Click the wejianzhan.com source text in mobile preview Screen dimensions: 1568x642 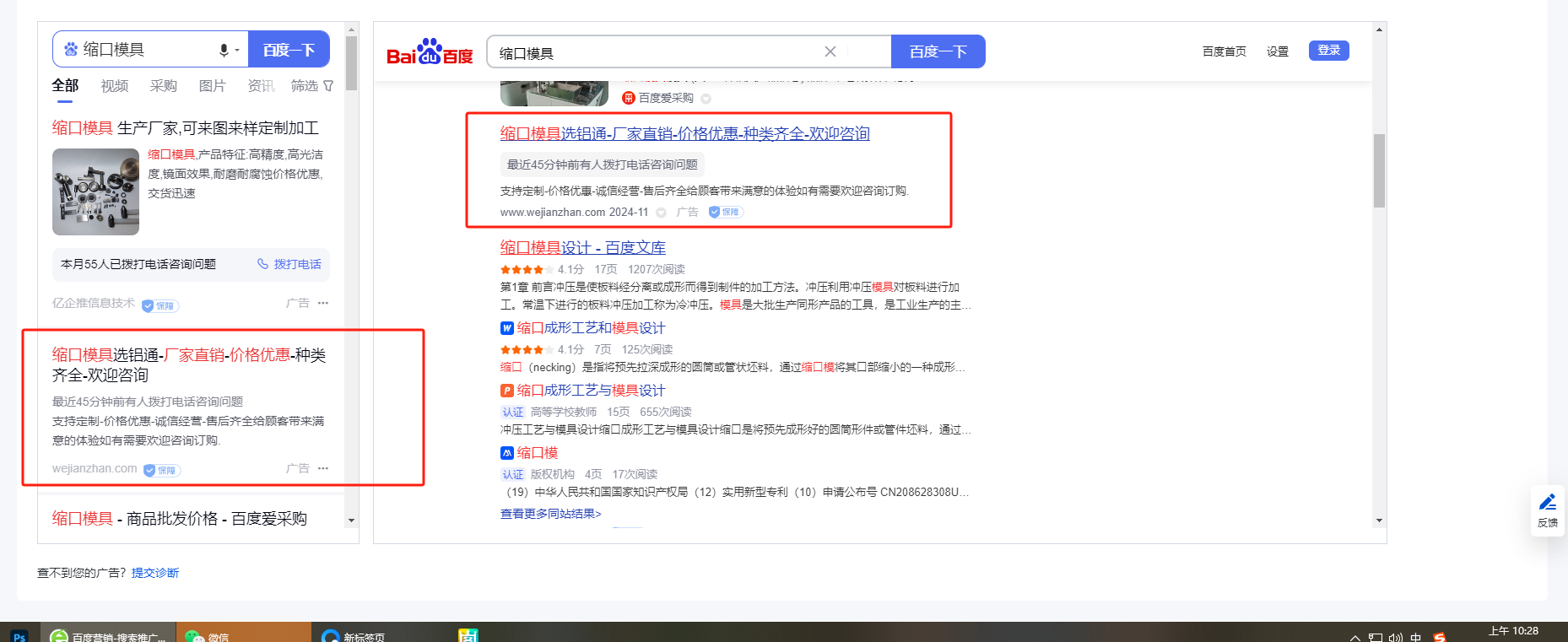tap(95, 468)
